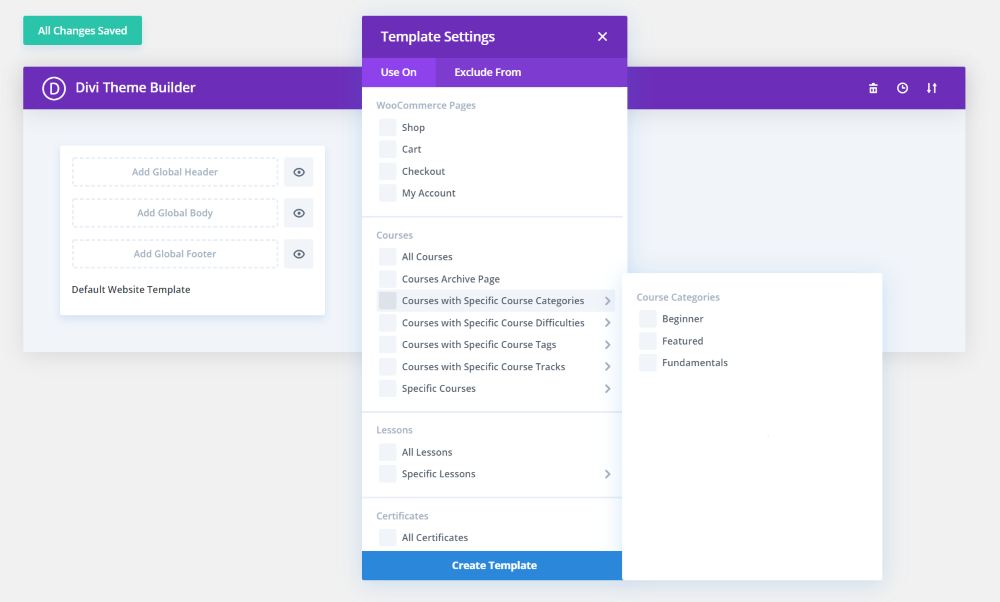1000x602 pixels.
Task: Close the Template Settings dialog
Action: (602, 37)
